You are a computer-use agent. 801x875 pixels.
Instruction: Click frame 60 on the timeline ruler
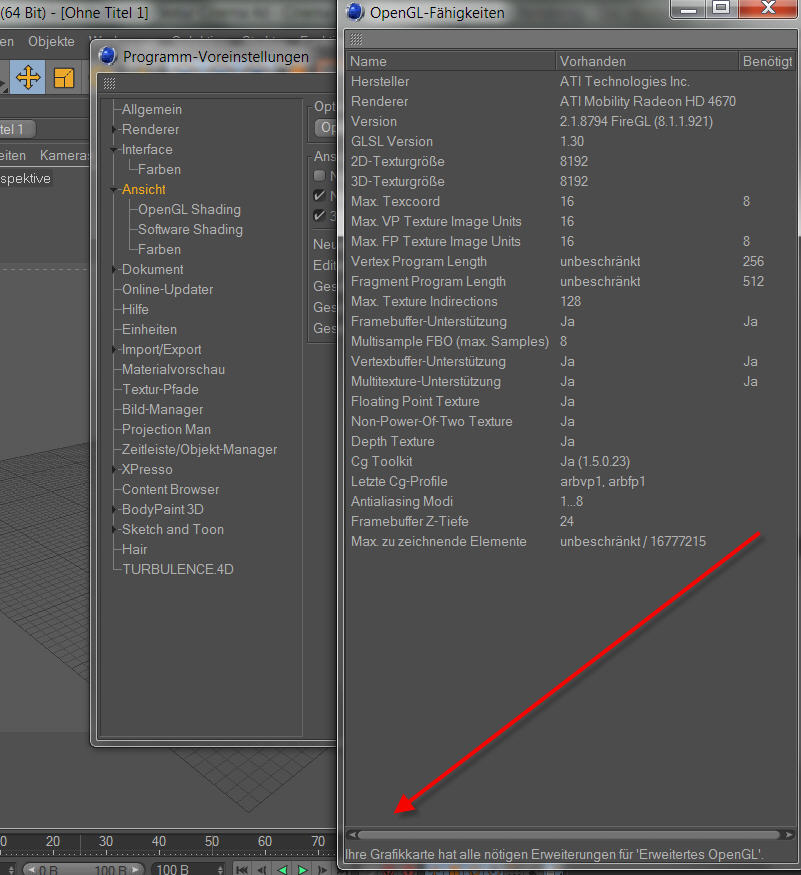(265, 842)
